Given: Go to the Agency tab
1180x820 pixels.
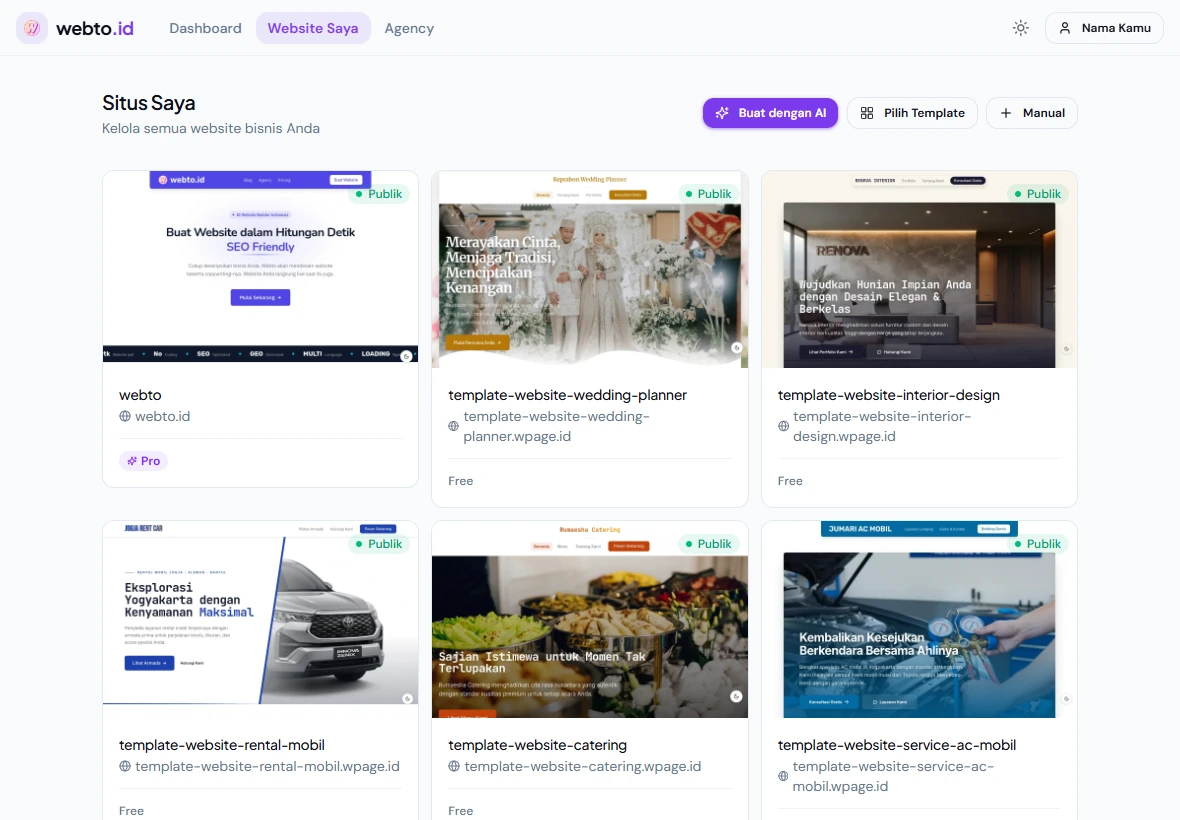Looking at the screenshot, I should [409, 28].
